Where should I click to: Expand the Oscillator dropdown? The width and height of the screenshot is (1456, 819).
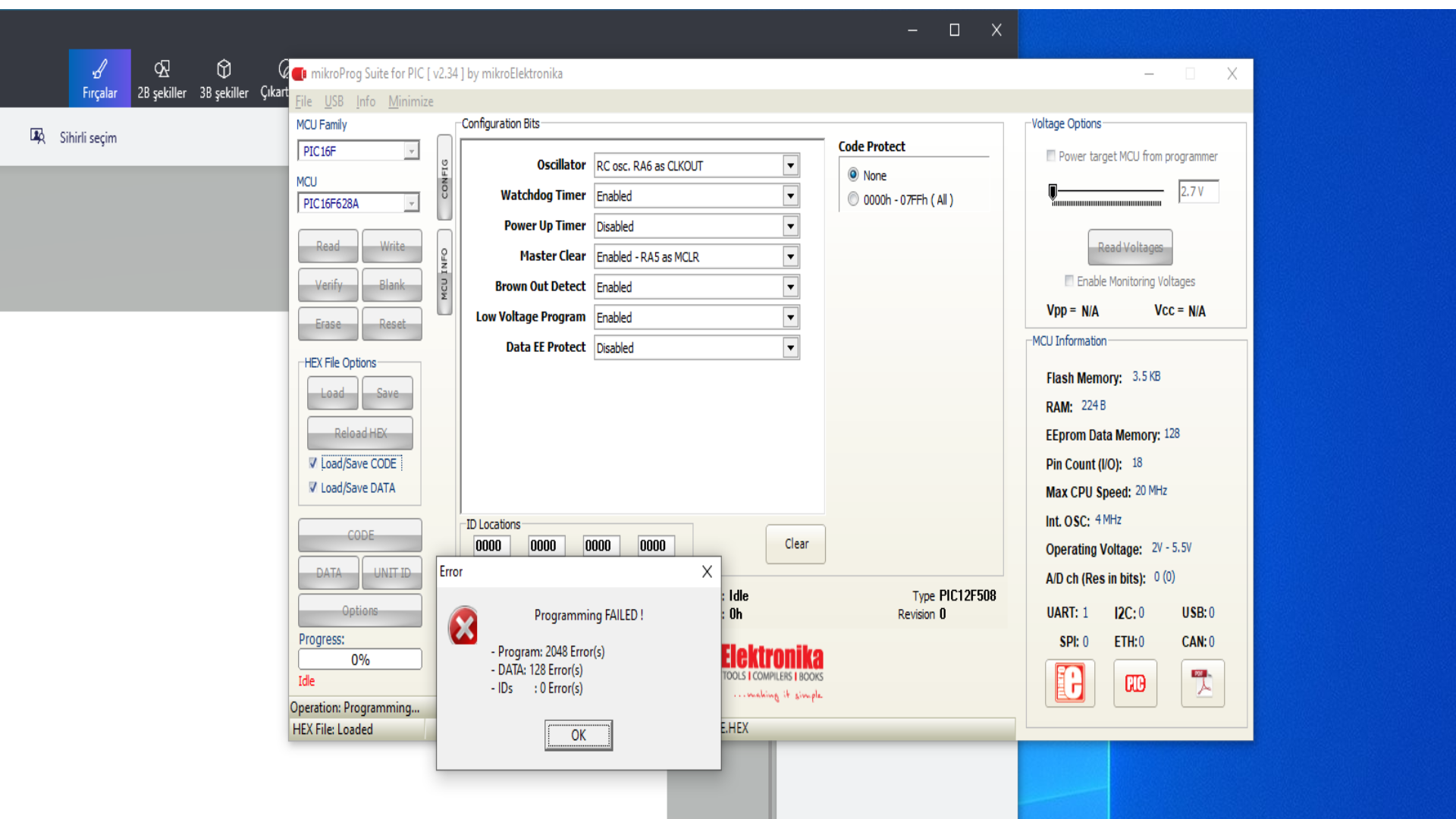click(791, 165)
